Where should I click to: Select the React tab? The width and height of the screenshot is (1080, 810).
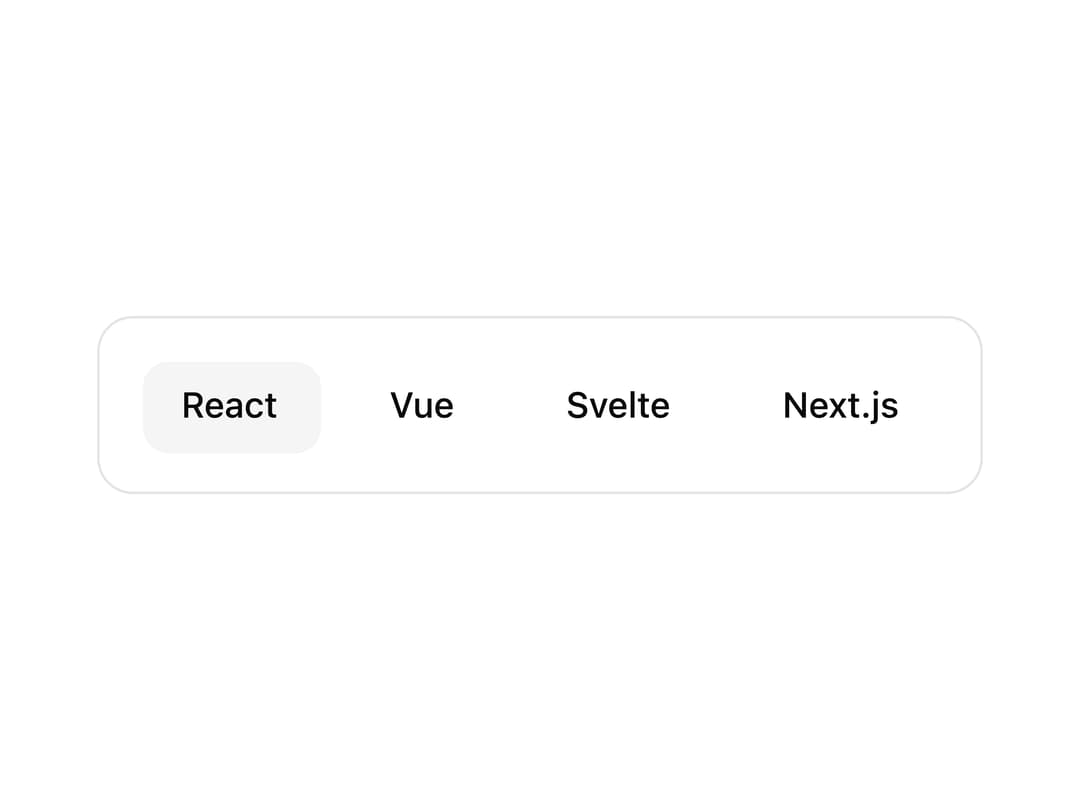point(231,407)
